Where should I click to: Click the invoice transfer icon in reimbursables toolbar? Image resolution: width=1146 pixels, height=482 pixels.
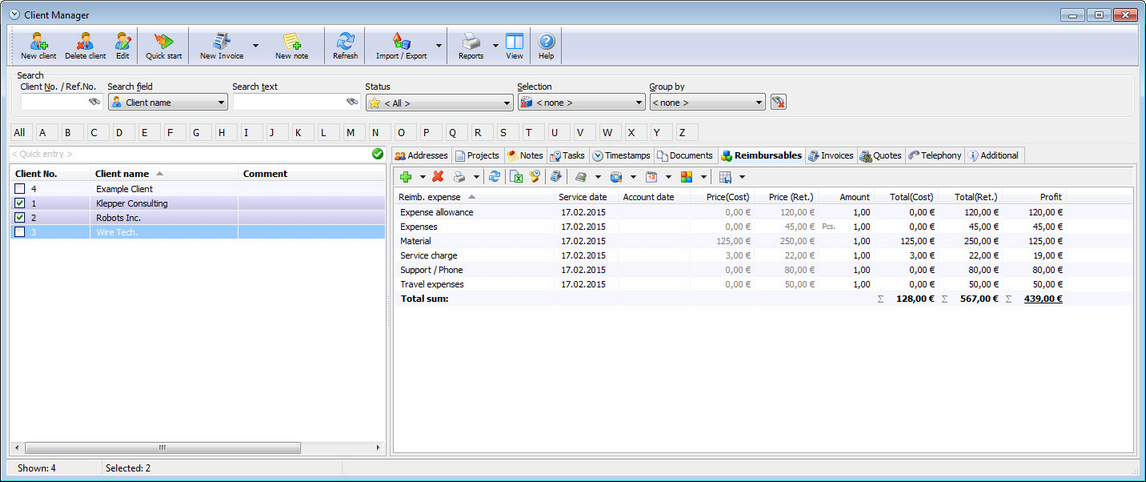556,176
